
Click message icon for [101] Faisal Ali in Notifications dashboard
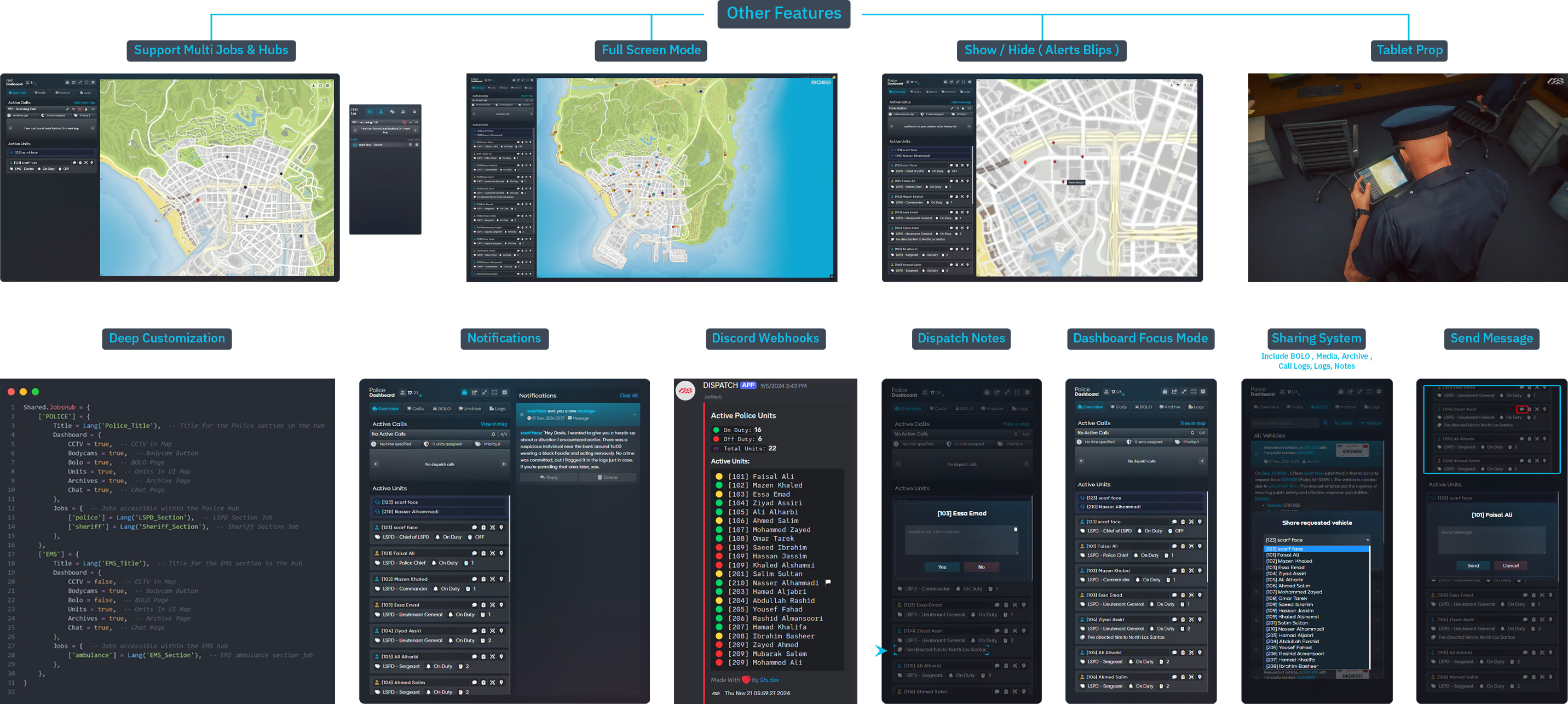click(x=475, y=553)
